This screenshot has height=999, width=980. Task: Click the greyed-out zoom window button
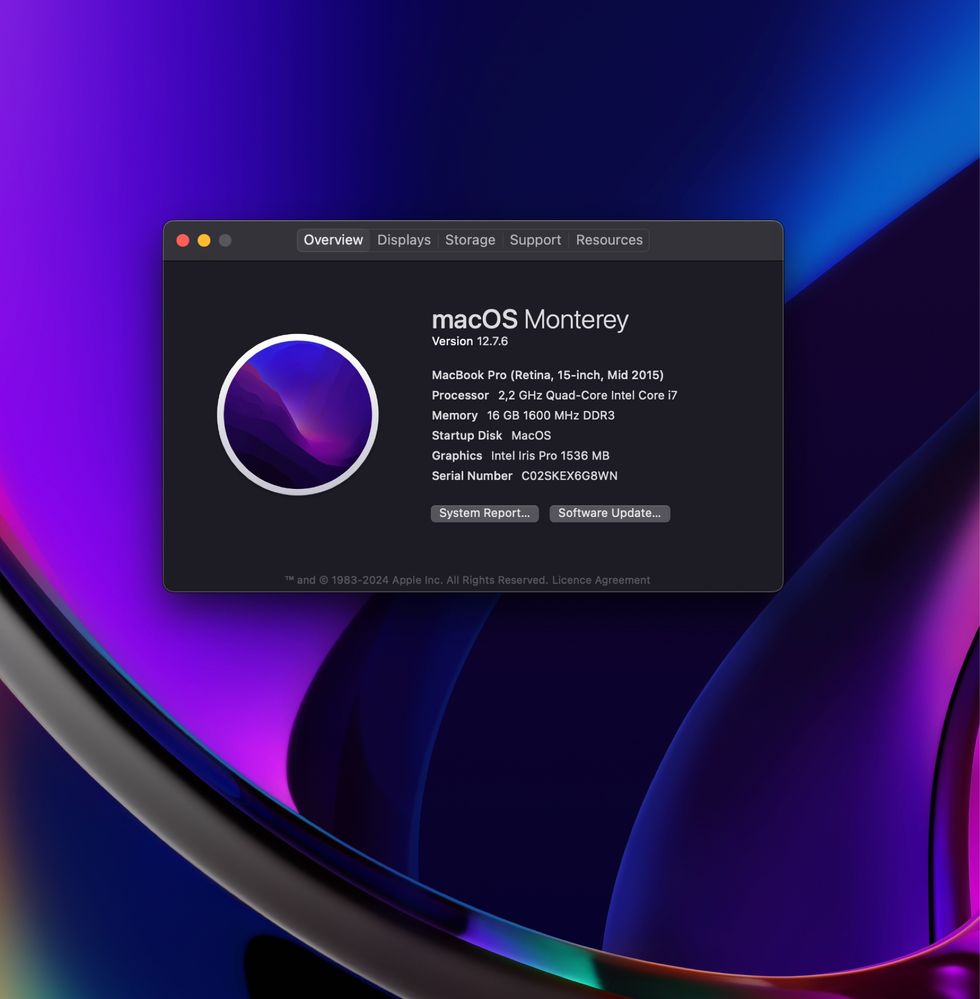[x=225, y=240]
